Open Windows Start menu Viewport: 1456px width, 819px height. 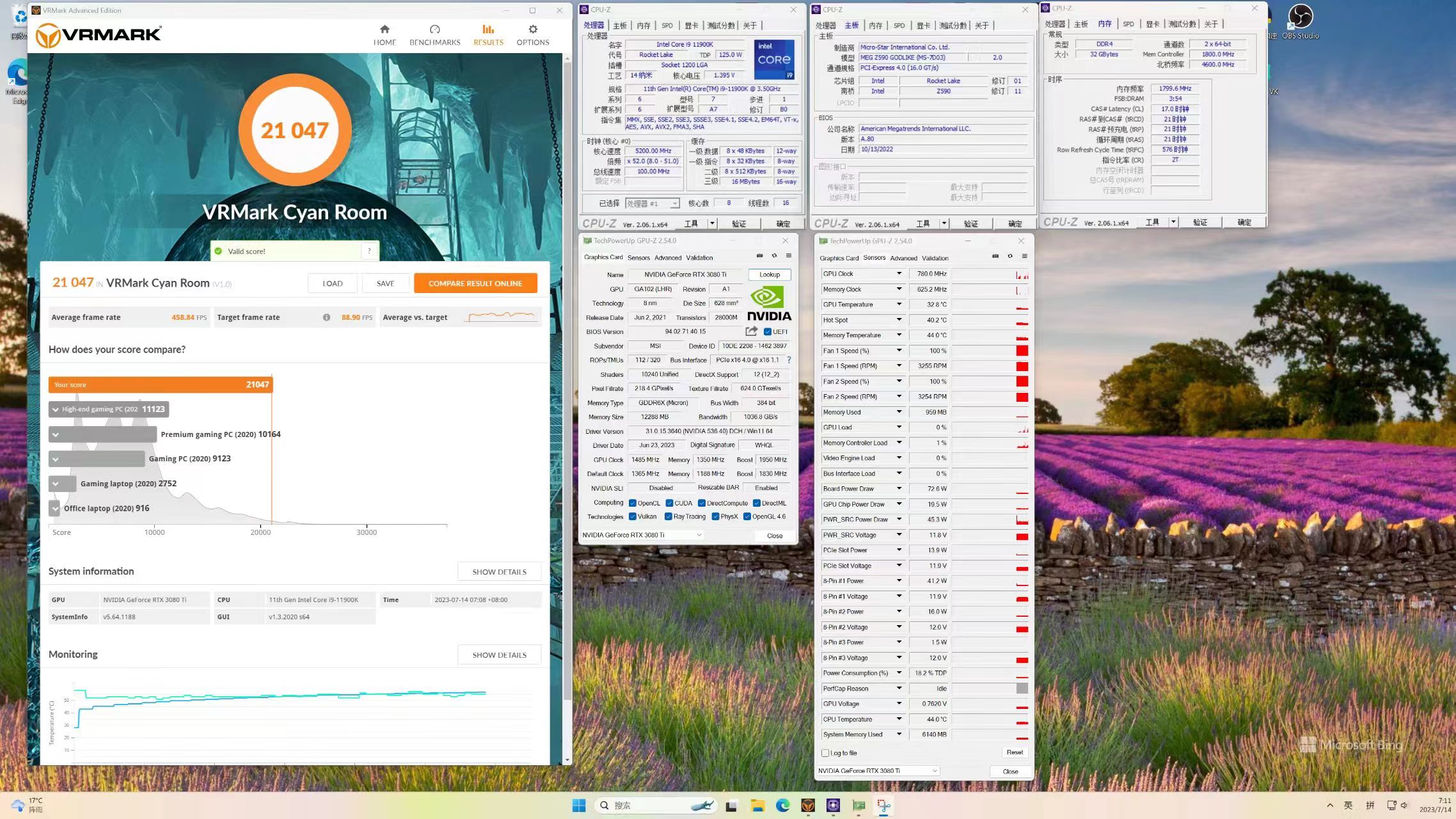(579, 806)
